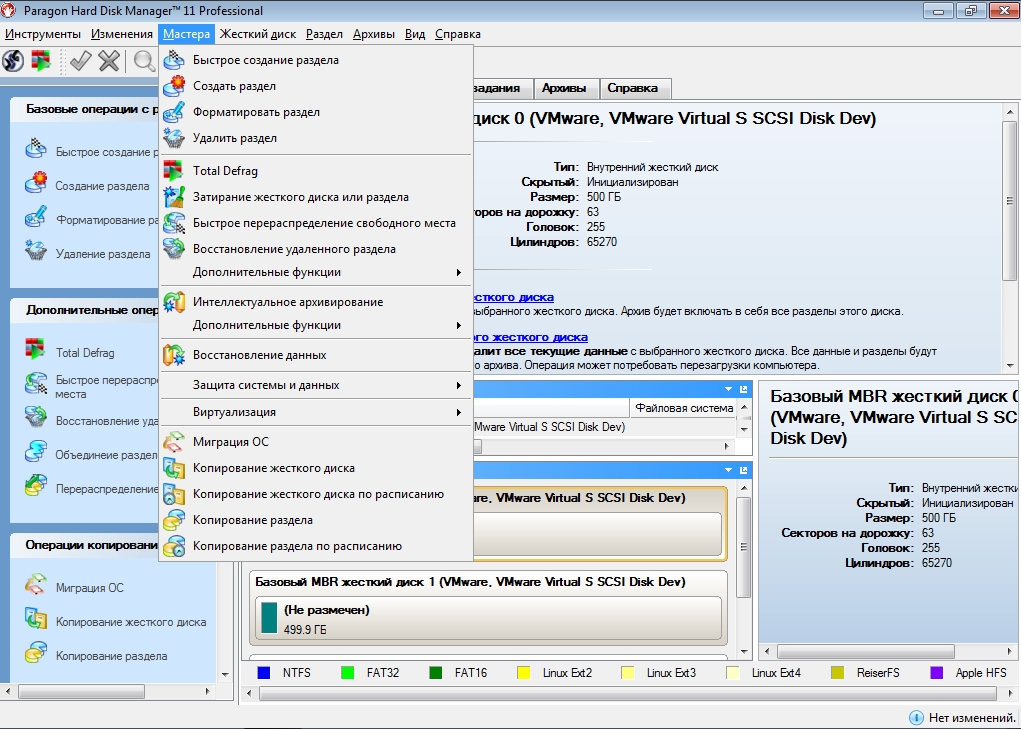1021x729 pixels.
Task: Click the first round toolbar icon
Action: [x=13, y=61]
